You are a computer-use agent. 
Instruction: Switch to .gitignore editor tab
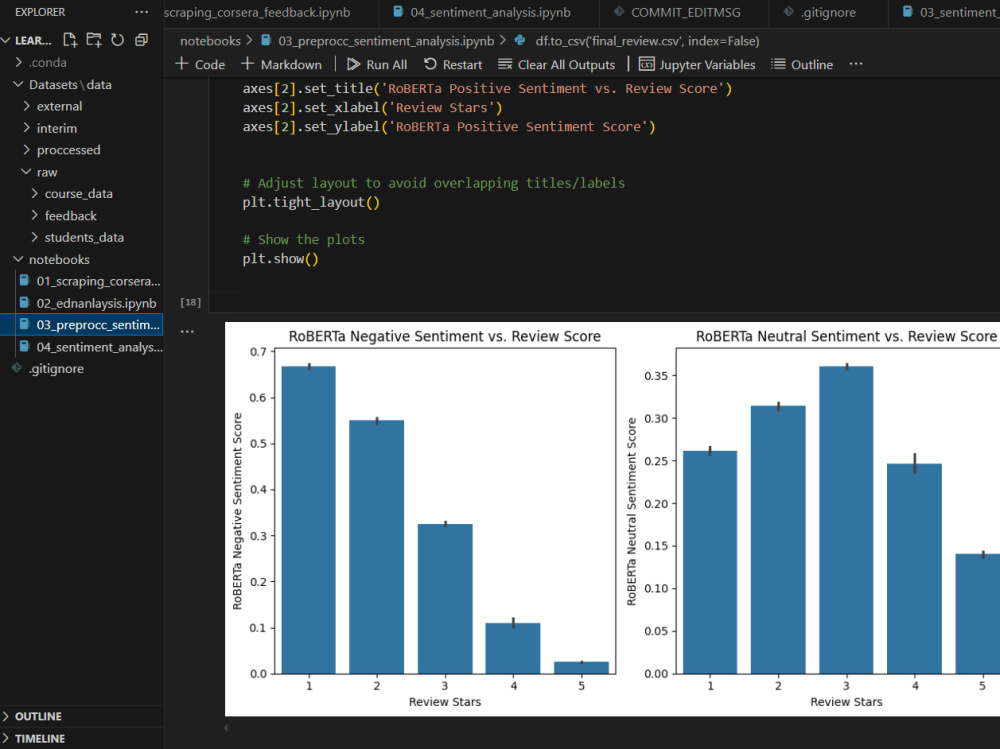point(828,12)
